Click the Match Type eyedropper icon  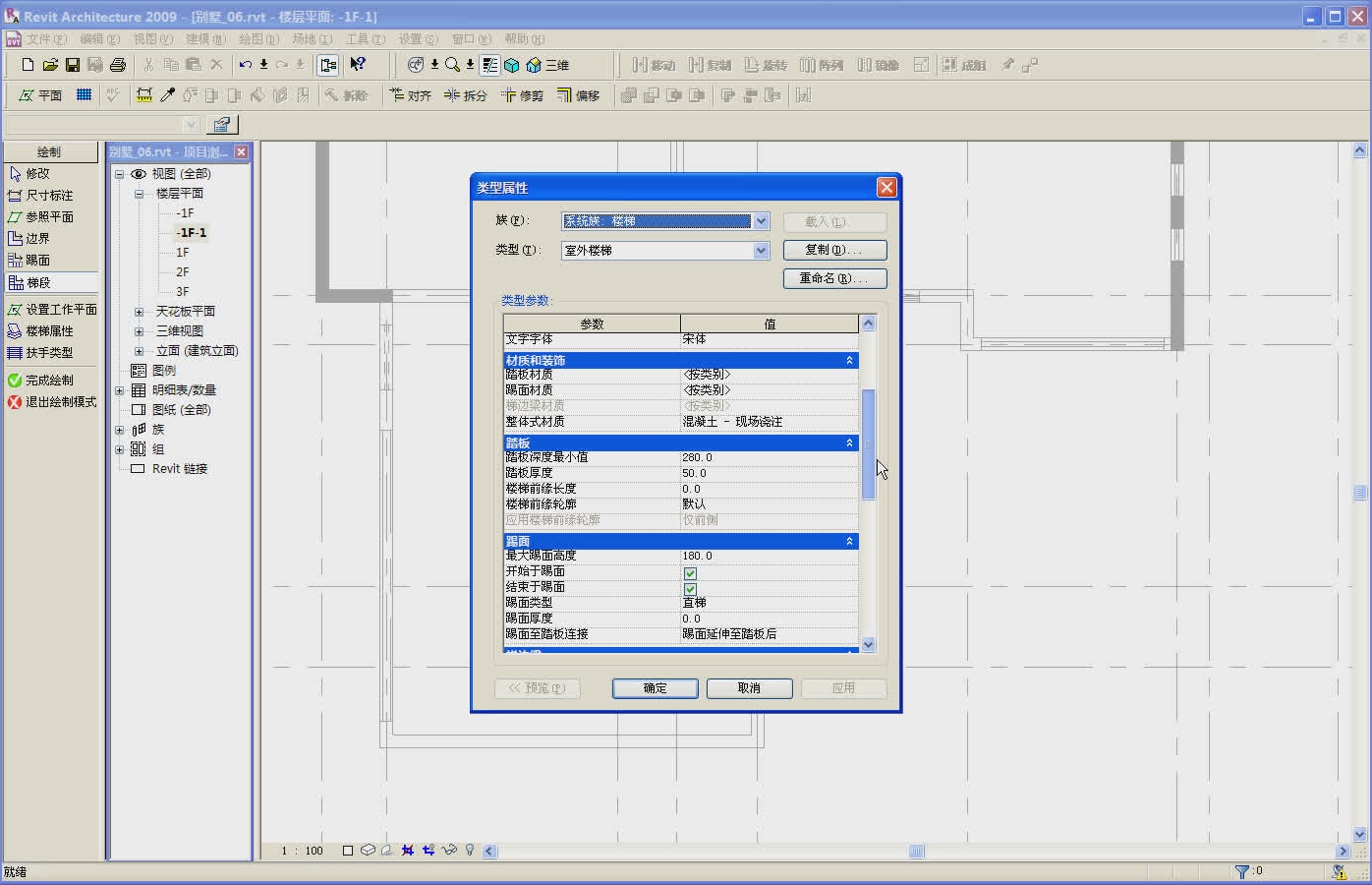point(168,95)
